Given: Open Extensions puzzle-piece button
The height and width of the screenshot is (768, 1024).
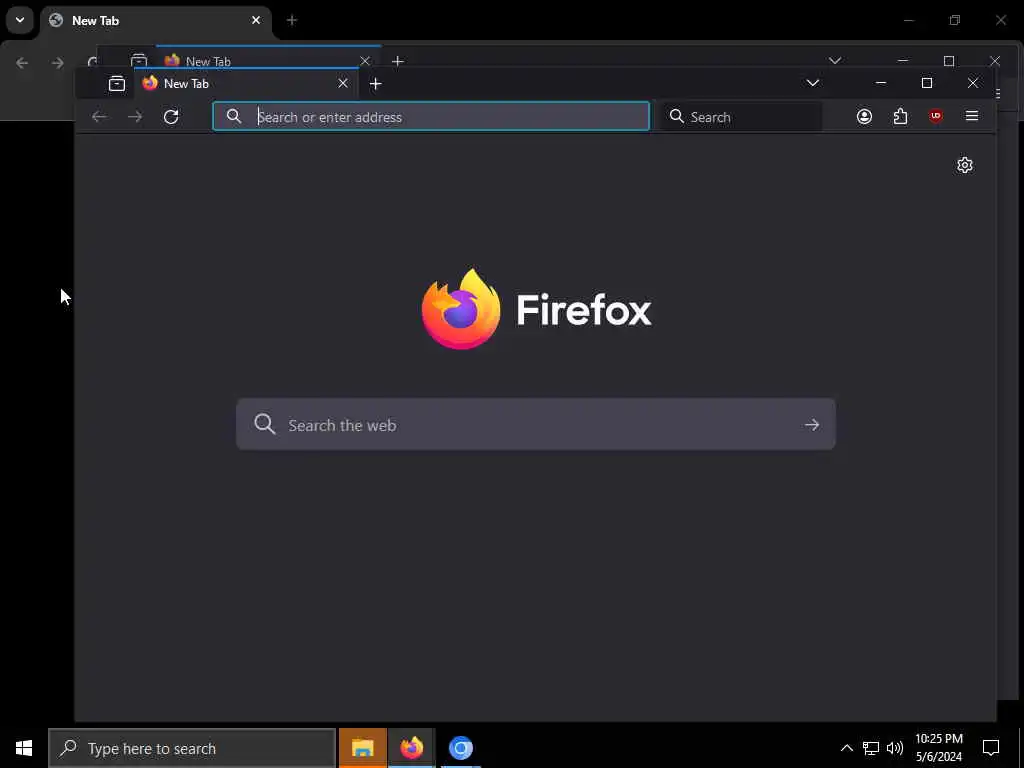Looking at the screenshot, I should [x=900, y=116].
